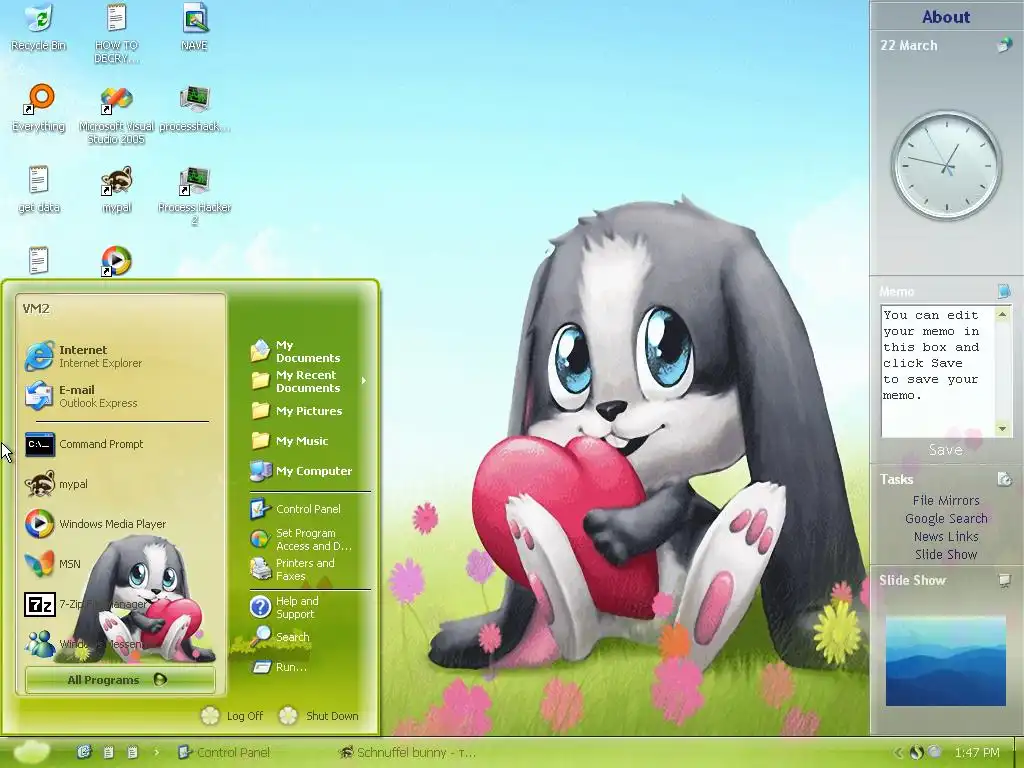Launch the Everything search shortcut on desktop
Image resolution: width=1024 pixels, height=768 pixels.
[x=39, y=108]
